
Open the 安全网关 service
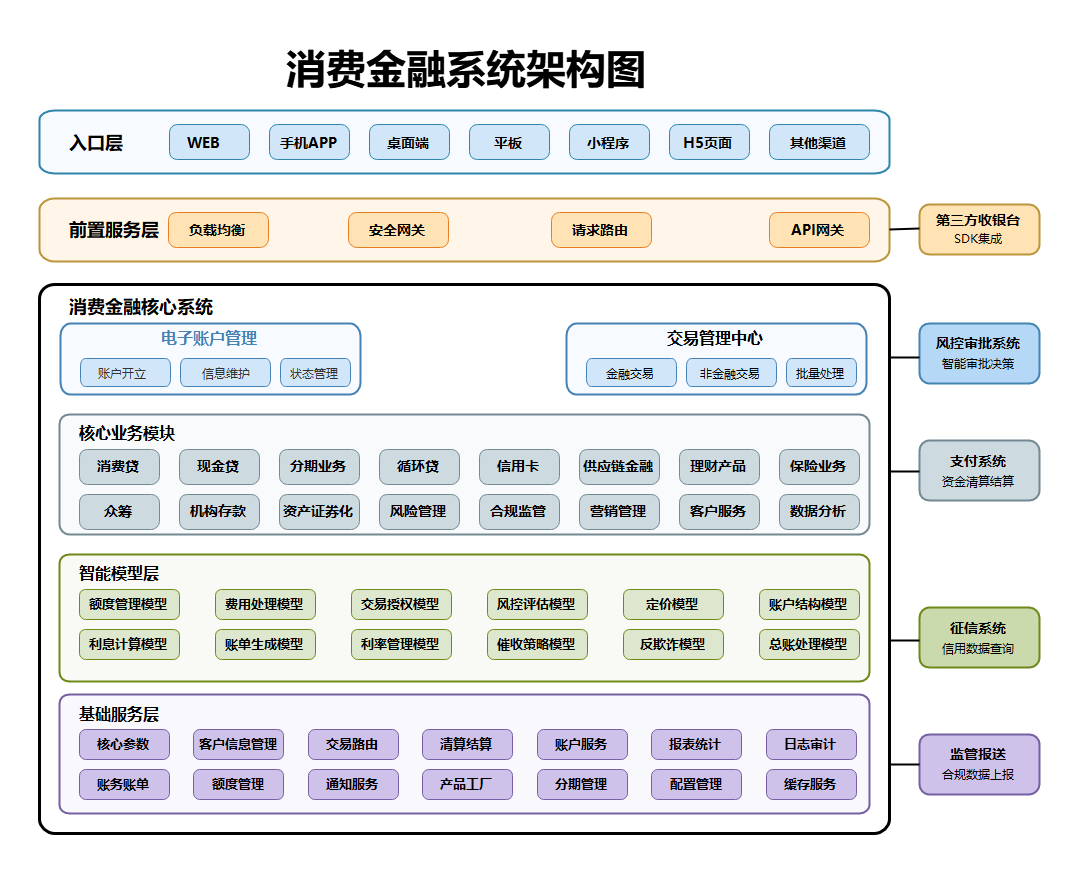[398, 230]
